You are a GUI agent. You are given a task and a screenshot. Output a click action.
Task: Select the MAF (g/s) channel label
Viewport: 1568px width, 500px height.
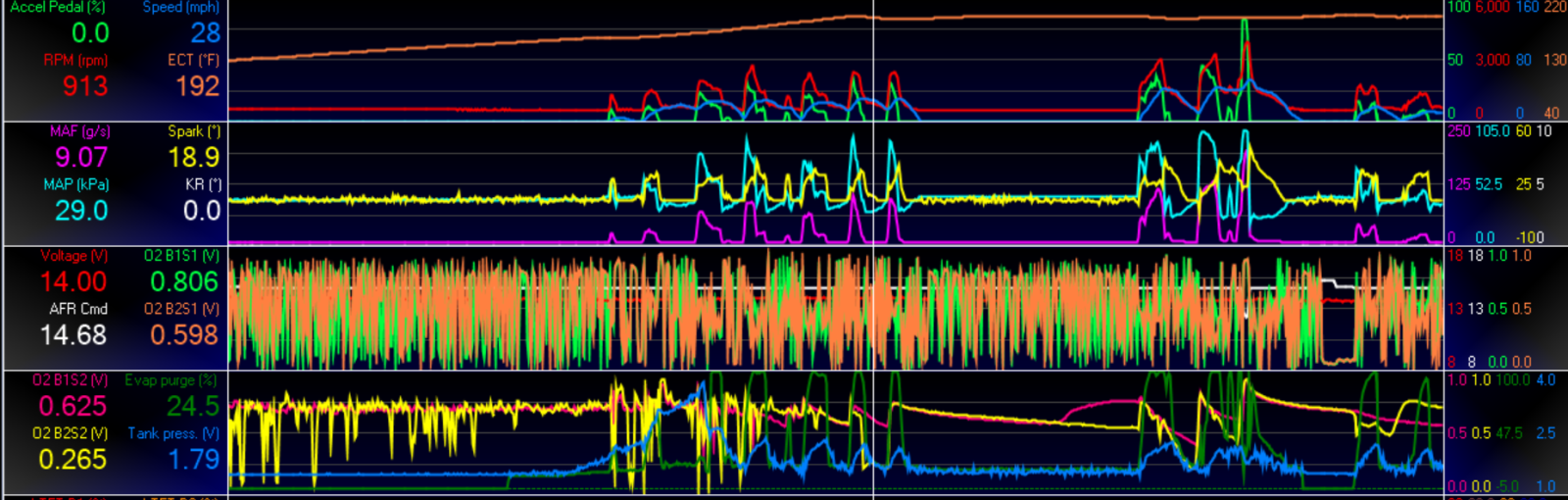tap(80, 131)
